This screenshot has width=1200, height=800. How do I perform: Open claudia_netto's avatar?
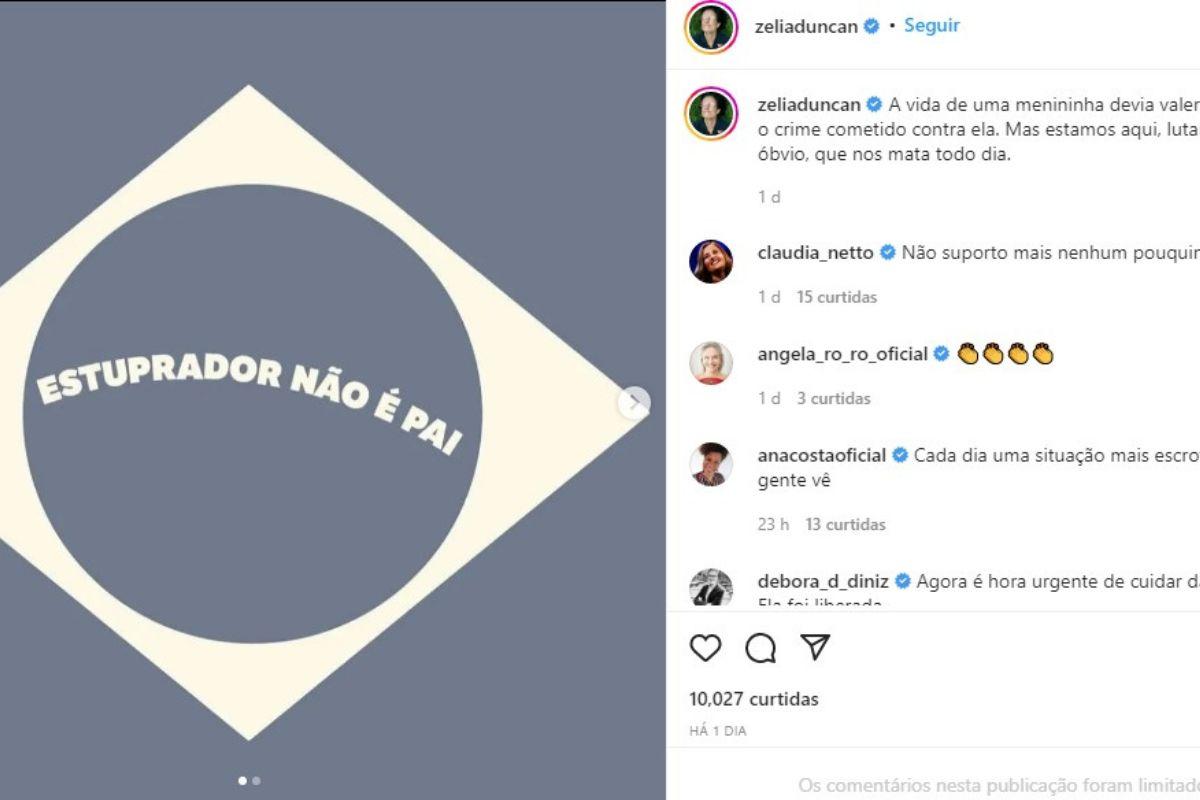(x=711, y=262)
